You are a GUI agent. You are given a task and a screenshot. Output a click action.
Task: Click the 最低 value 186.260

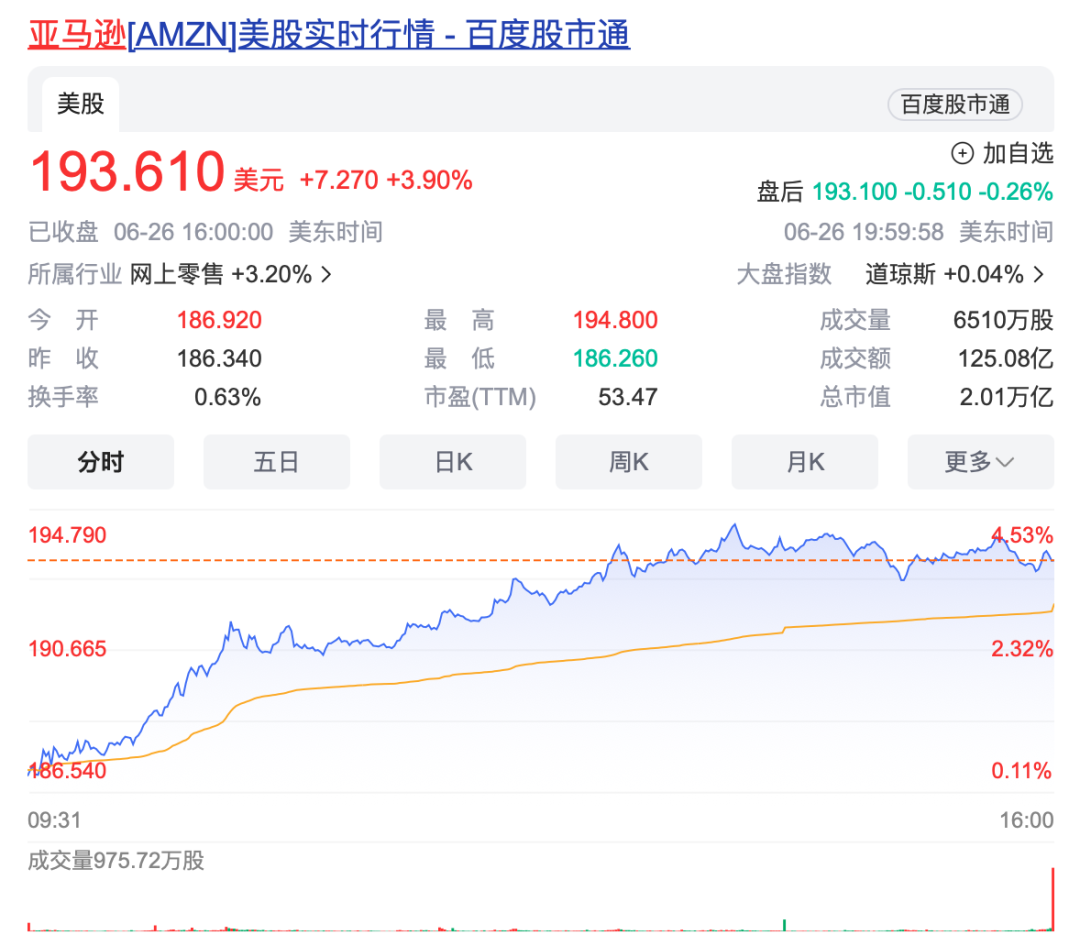coord(615,358)
